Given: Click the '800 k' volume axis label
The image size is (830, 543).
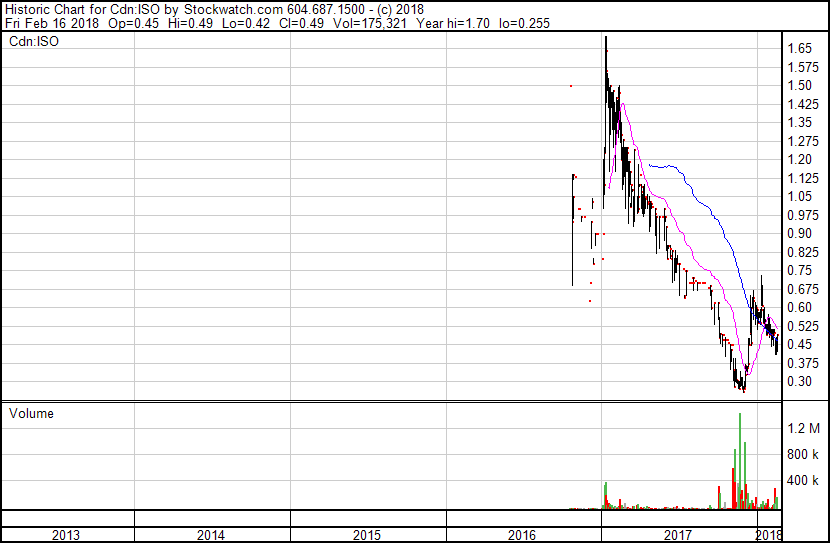Looking at the screenshot, I should pos(802,454).
